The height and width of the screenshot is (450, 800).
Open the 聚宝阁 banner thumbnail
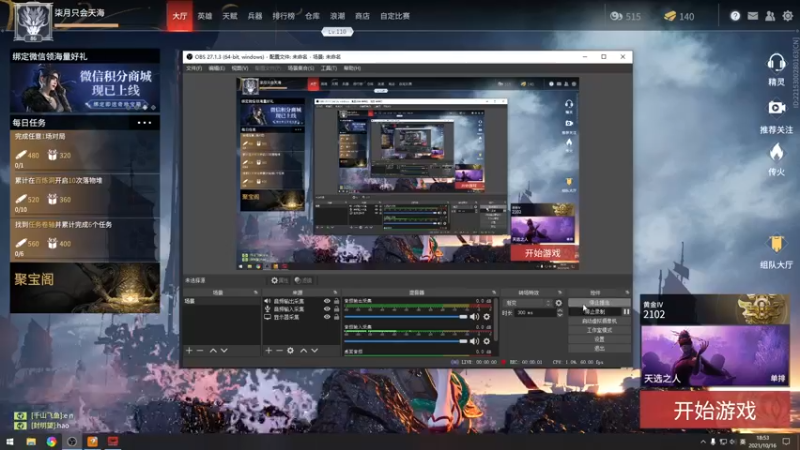tap(85, 288)
